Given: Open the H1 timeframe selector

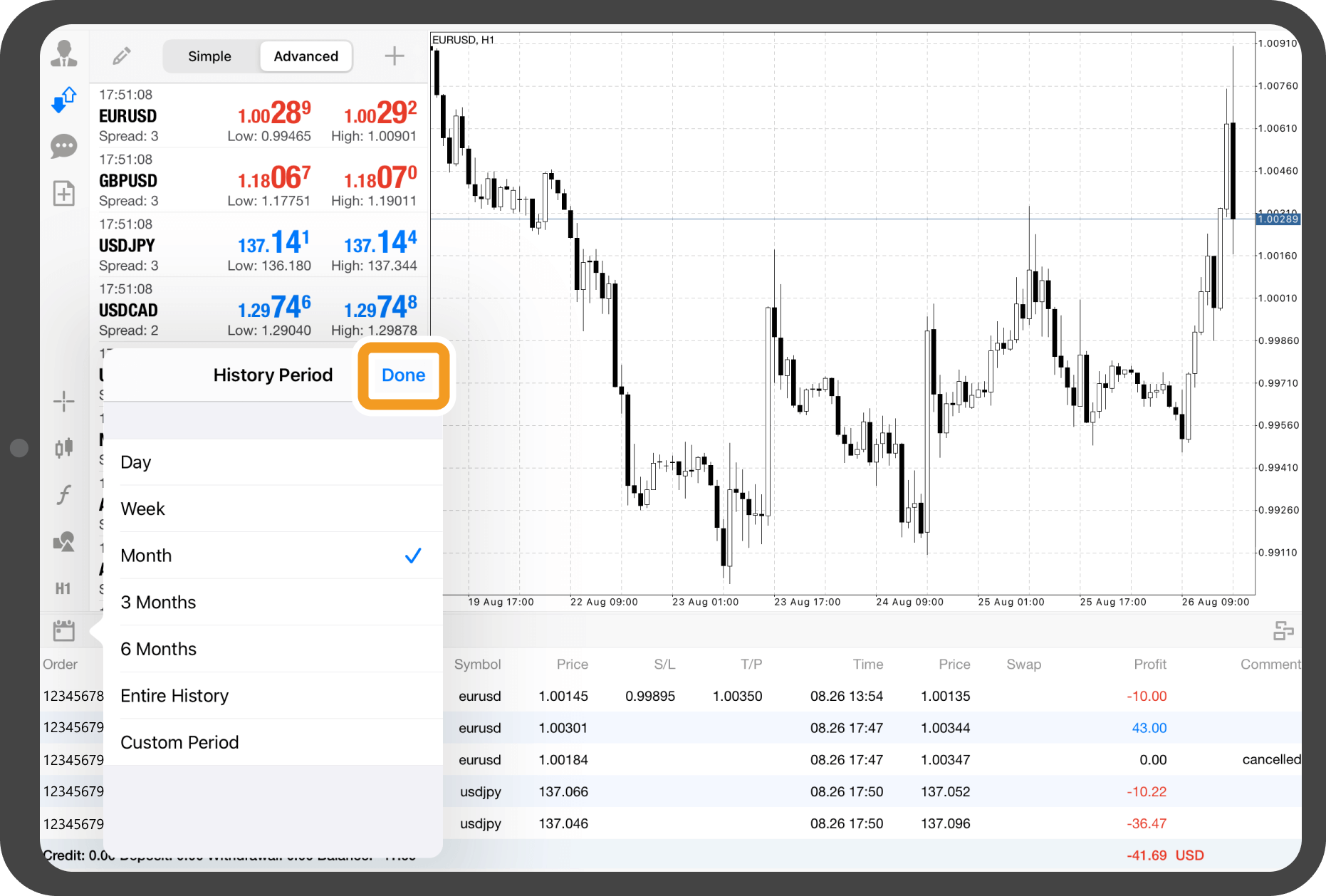Looking at the screenshot, I should click(63, 588).
